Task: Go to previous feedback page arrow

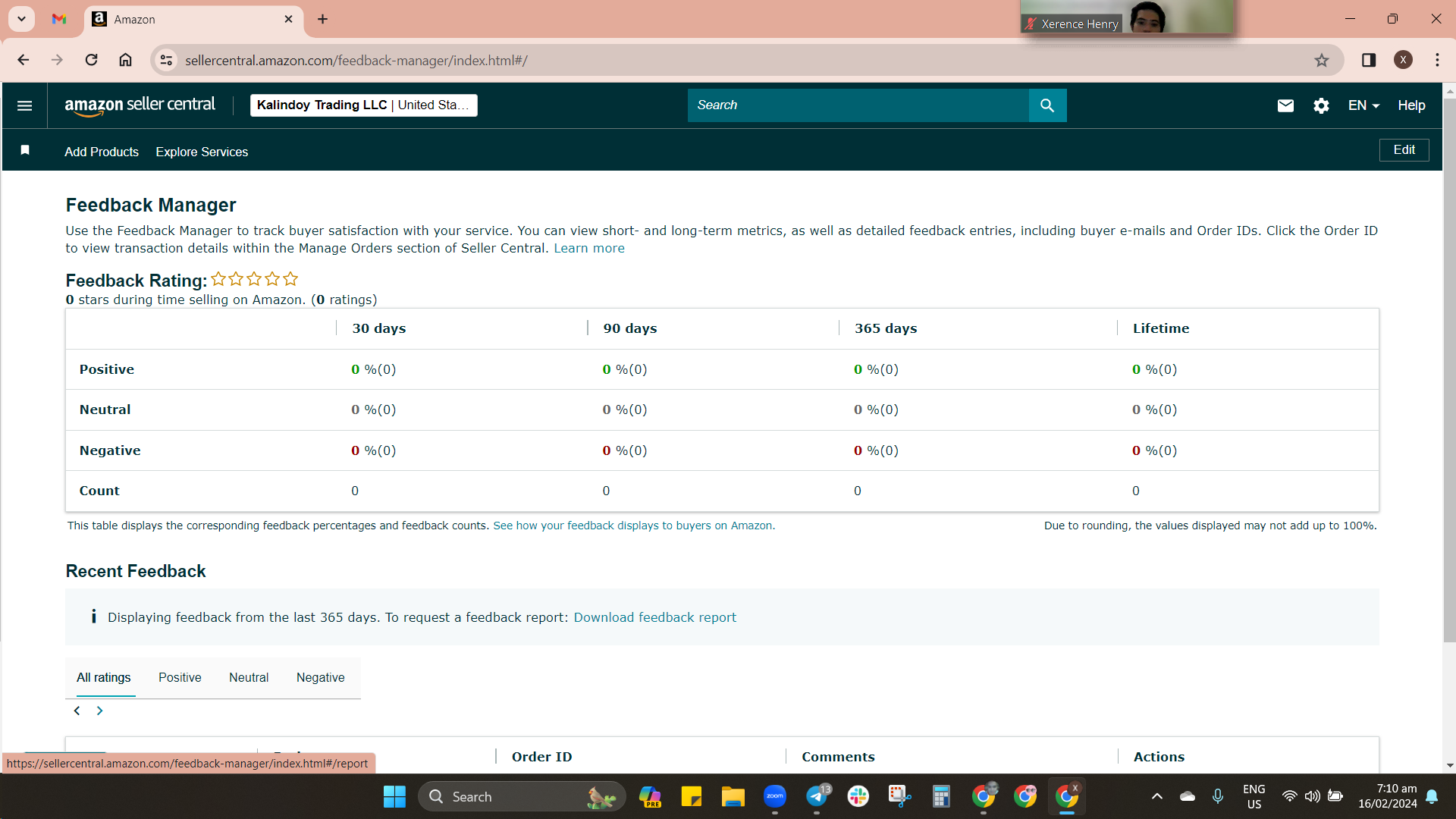Action: 77,711
